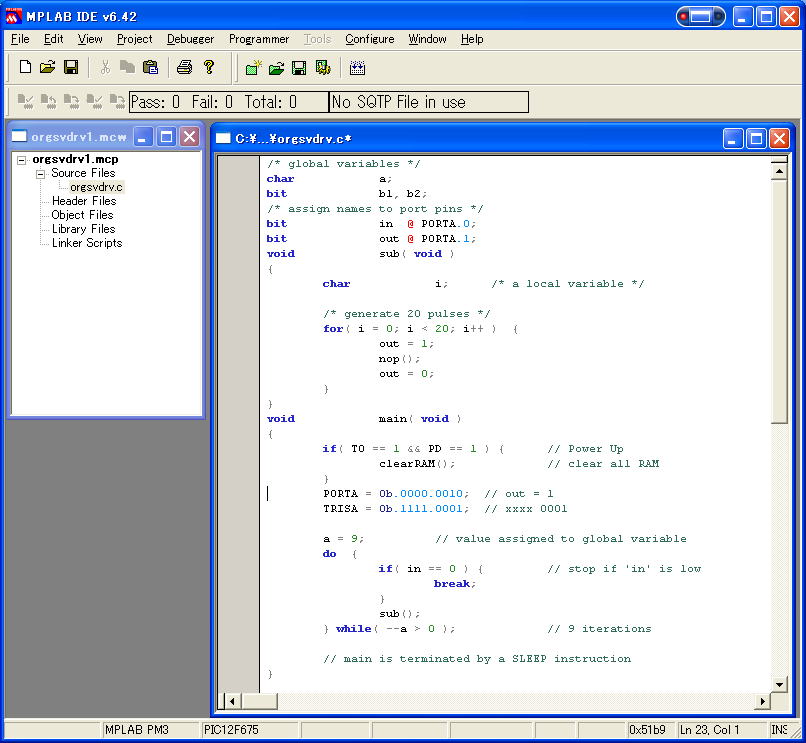This screenshot has height=743, width=806.
Task: Select the Linker Scripts folder
Action: click(87, 243)
